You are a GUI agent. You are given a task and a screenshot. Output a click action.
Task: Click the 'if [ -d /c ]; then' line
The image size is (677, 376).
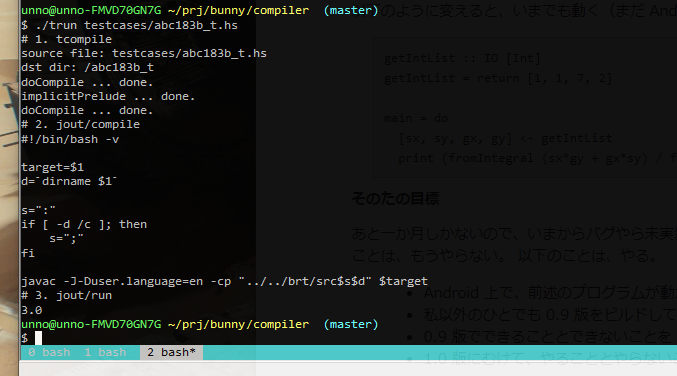click(x=84, y=224)
